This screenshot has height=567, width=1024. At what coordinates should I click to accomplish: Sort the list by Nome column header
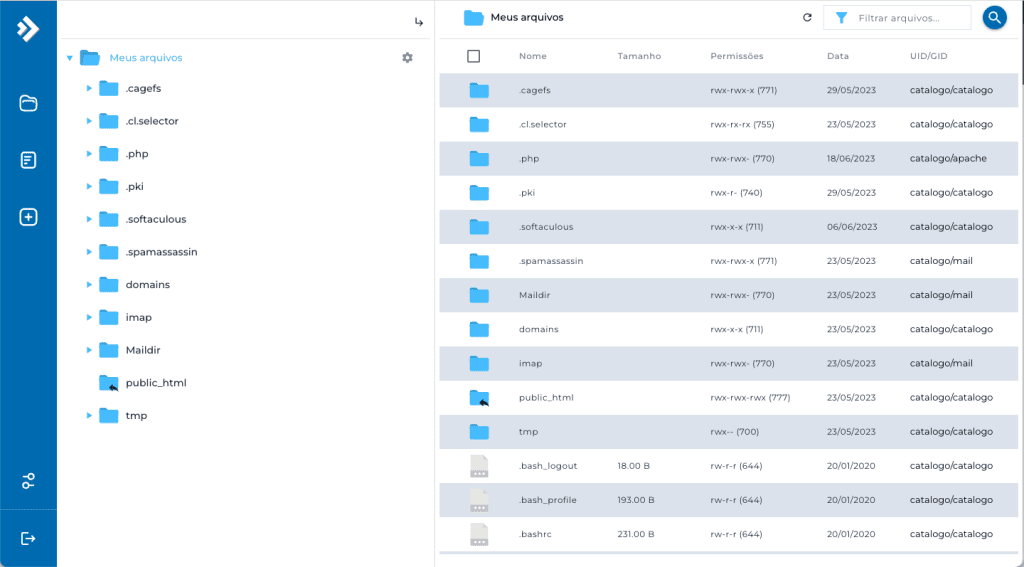(x=533, y=56)
